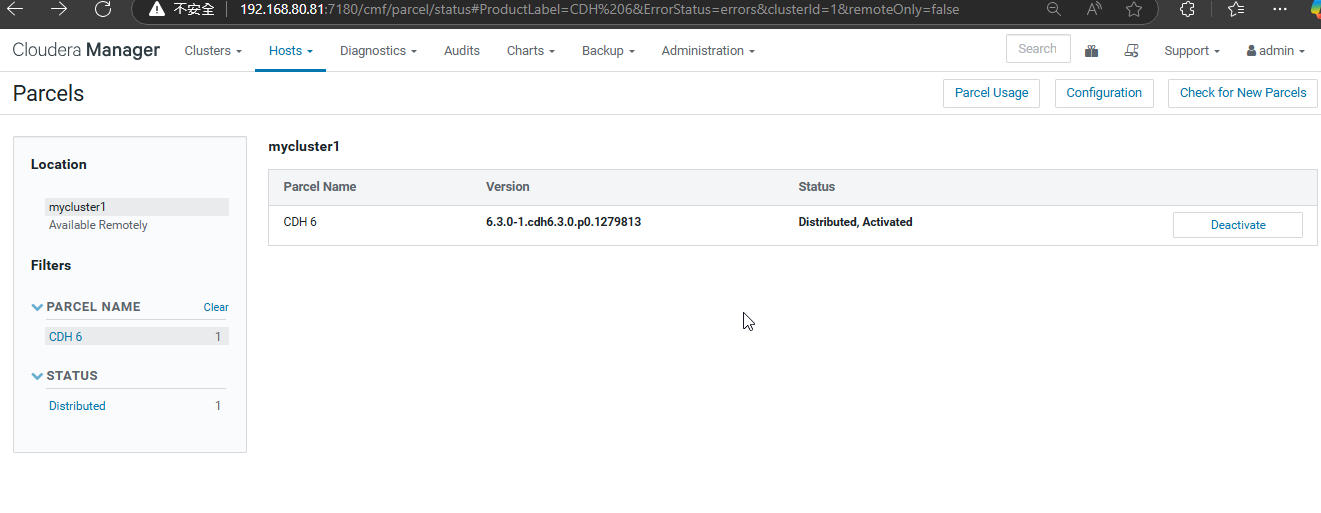Open the Administration dropdown menu

tap(708, 51)
